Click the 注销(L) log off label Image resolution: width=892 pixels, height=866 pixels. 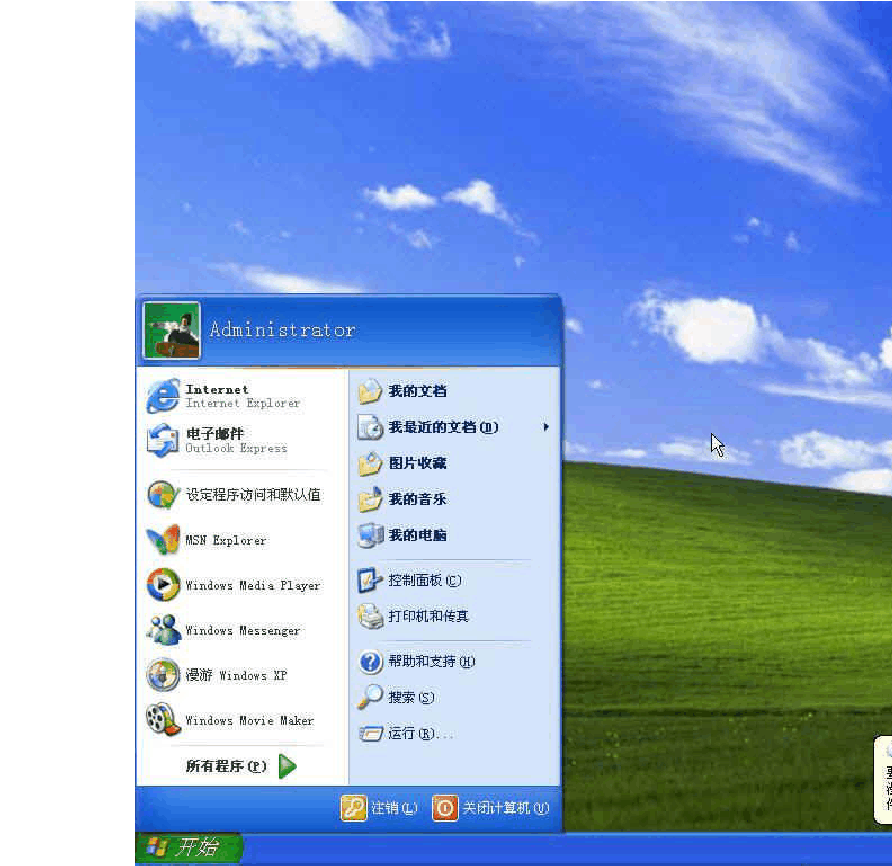point(394,808)
